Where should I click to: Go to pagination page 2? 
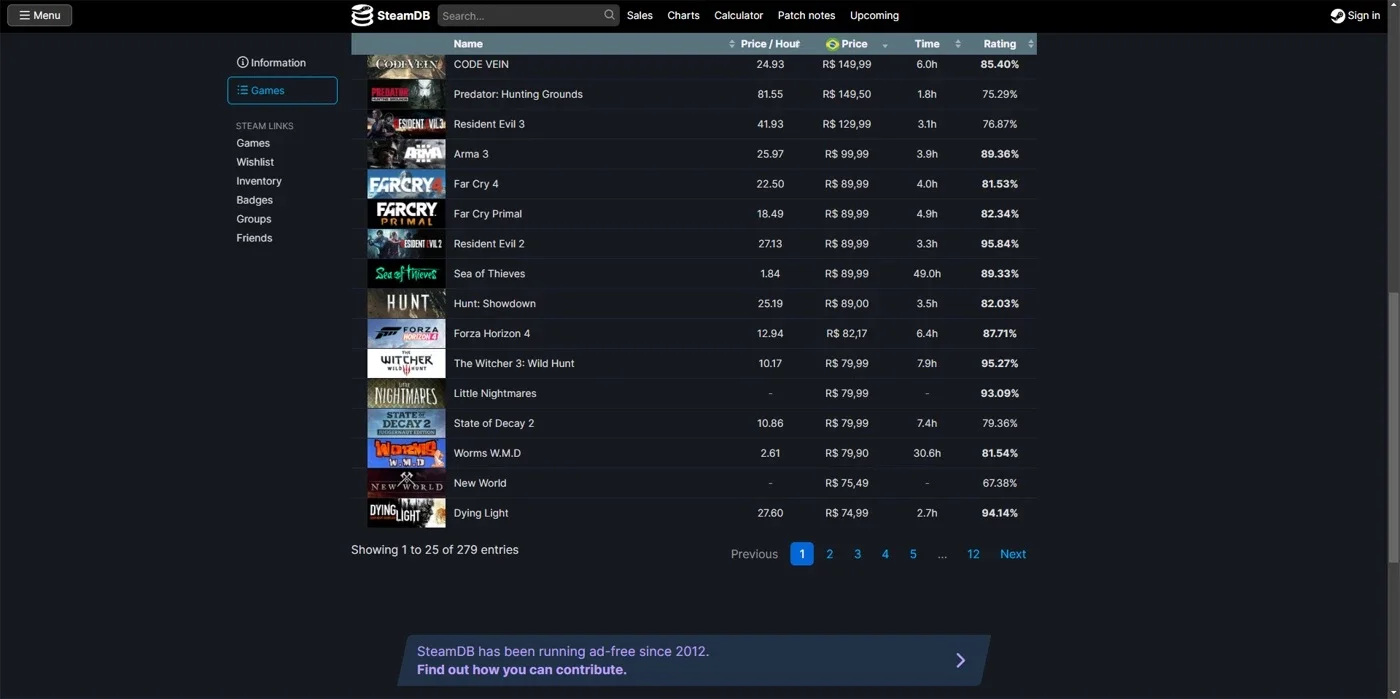829,554
